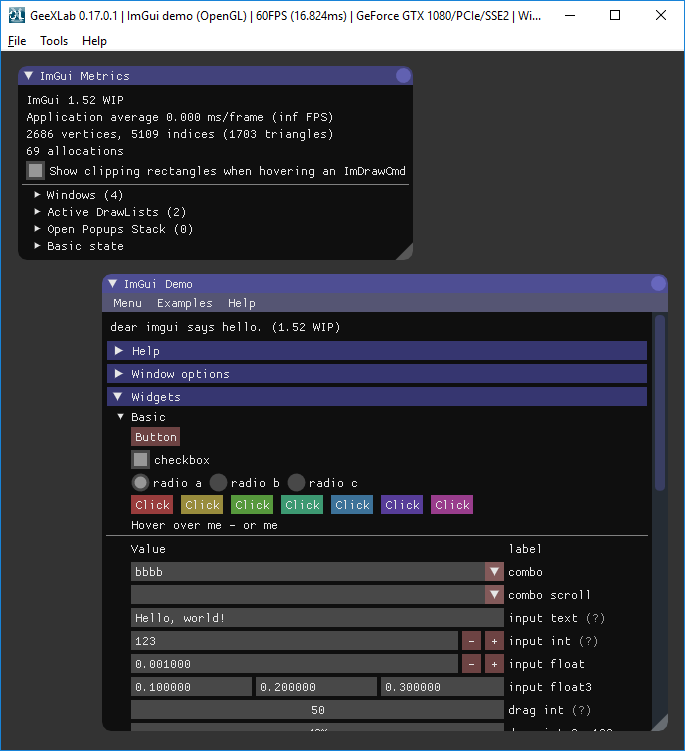The height and width of the screenshot is (751, 685).
Task: Expand the Window options header
Action: click(377, 374)
